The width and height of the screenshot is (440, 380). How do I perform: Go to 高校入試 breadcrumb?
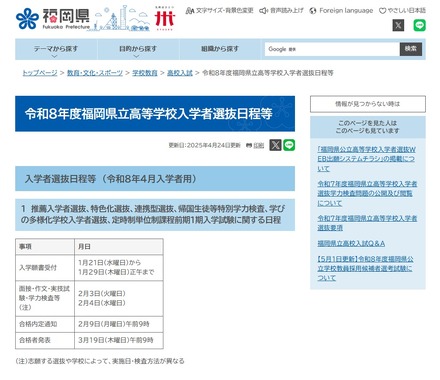180,73
